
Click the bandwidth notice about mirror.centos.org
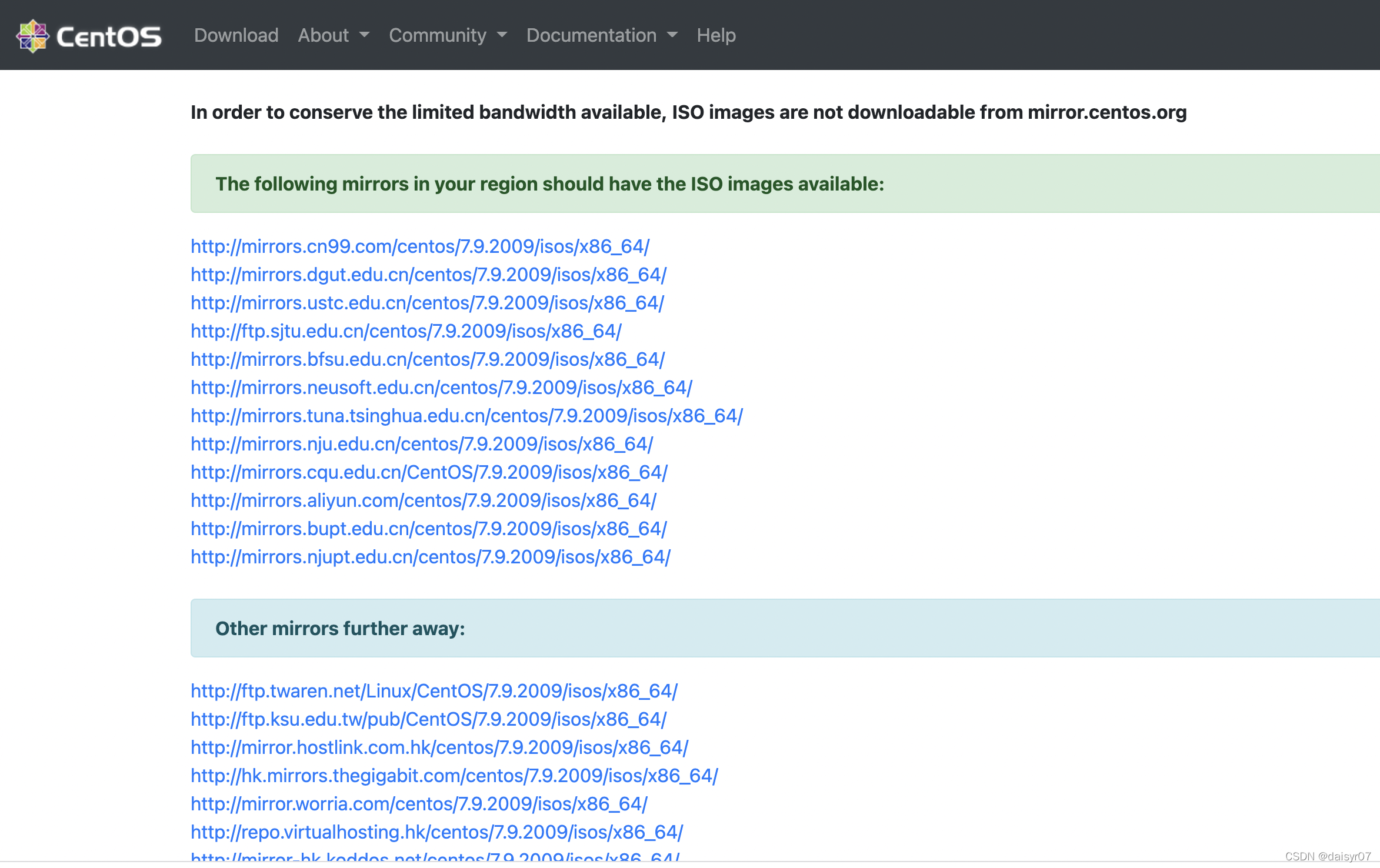point(688,112)
